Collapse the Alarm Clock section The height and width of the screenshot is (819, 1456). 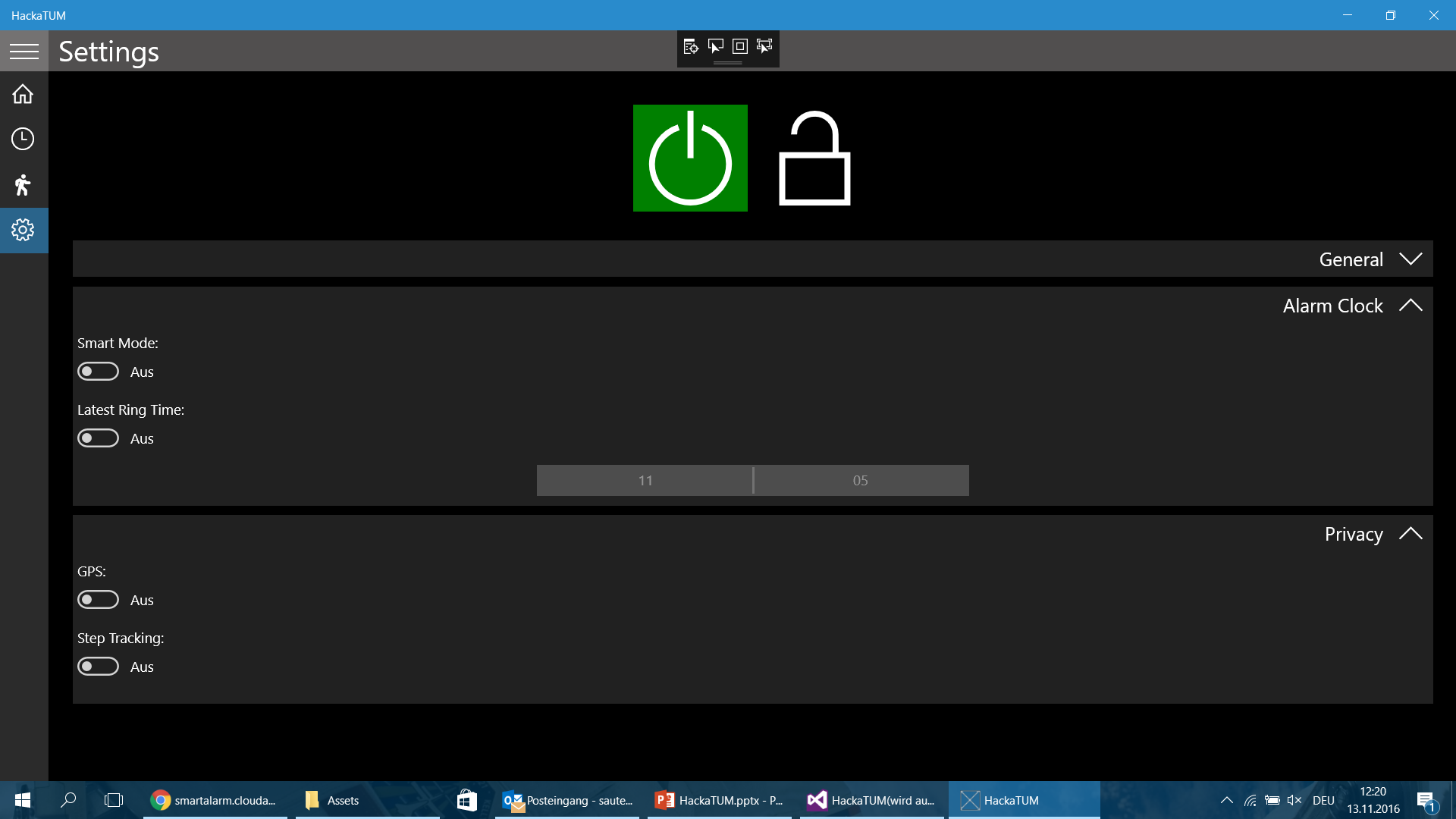tap(1410, 306)
